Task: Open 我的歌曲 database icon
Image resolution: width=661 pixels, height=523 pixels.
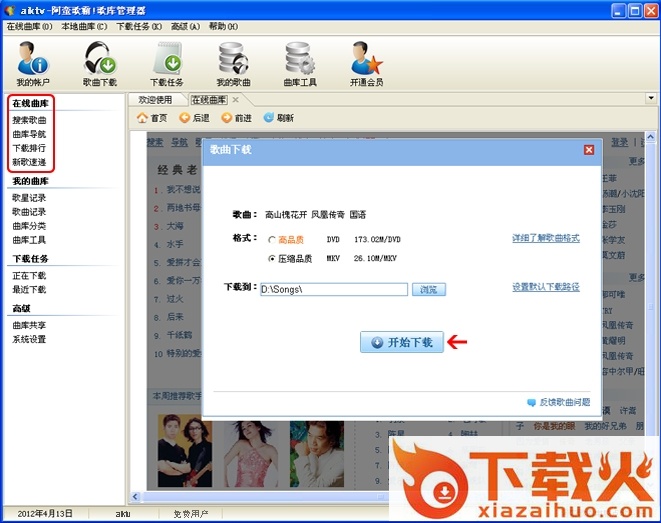Action: tap(233, 59)
